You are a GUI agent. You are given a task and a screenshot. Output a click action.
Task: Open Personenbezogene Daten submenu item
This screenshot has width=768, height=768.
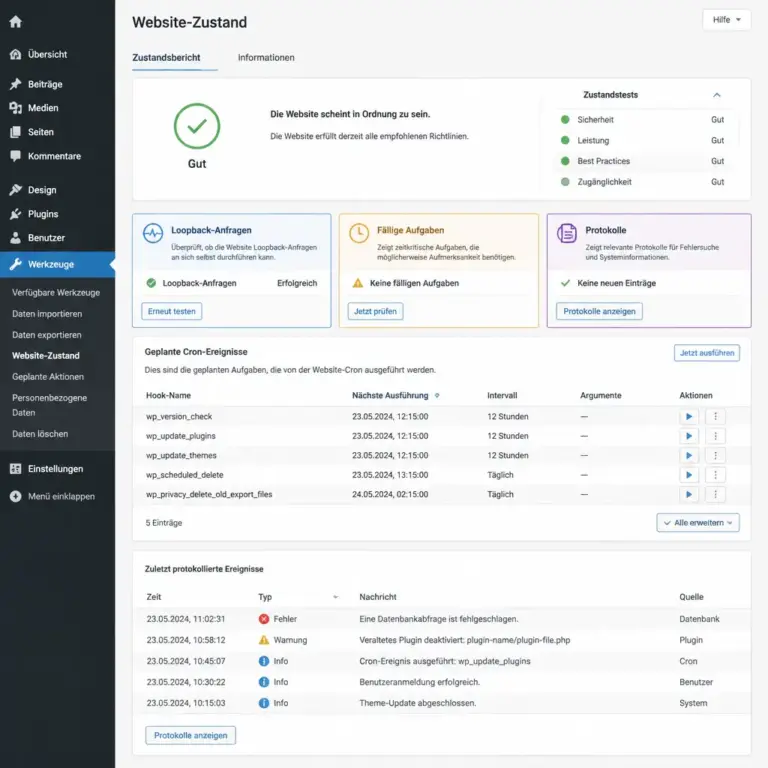click(x=49, y=405)
